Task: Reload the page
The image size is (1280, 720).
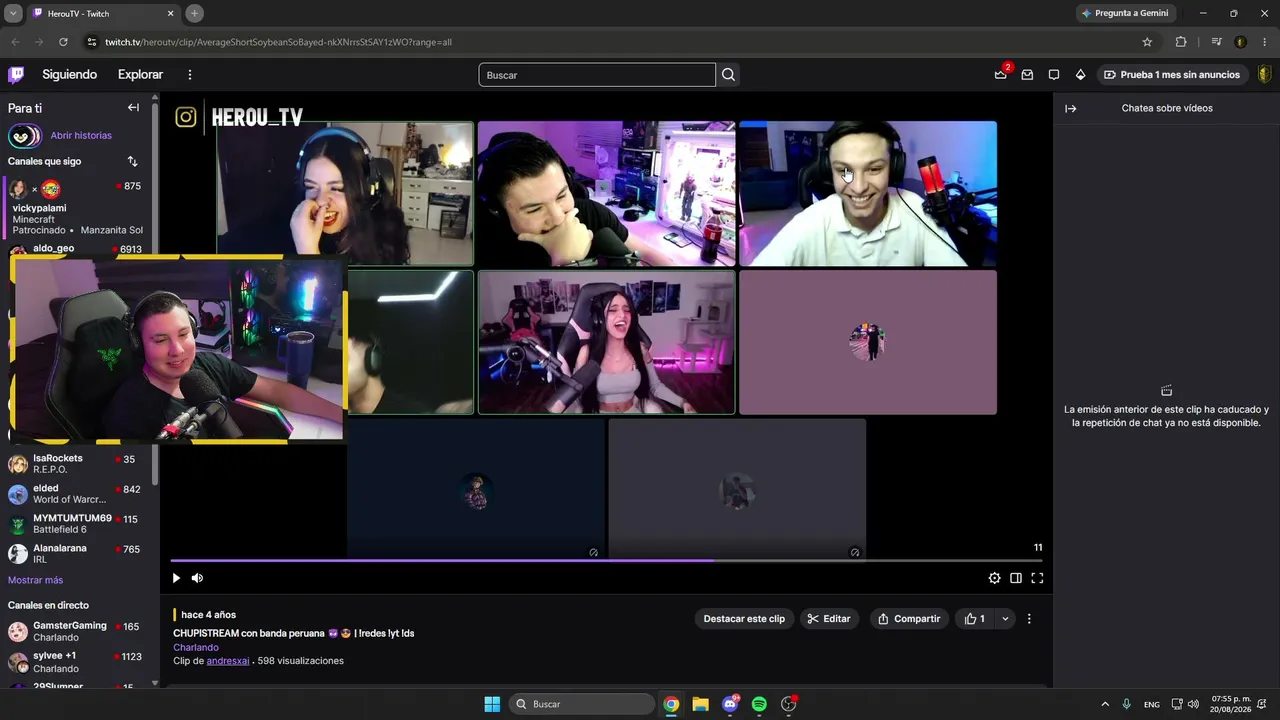Action: [63, 42]
